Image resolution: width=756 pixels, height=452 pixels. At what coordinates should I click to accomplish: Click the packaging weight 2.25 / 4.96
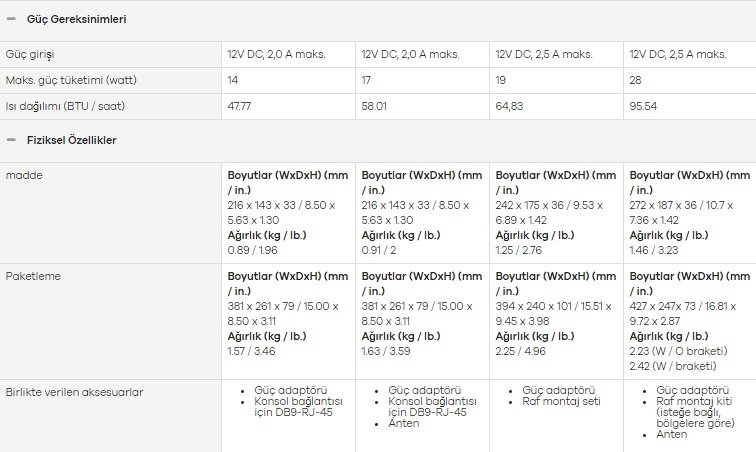(521, 351)
